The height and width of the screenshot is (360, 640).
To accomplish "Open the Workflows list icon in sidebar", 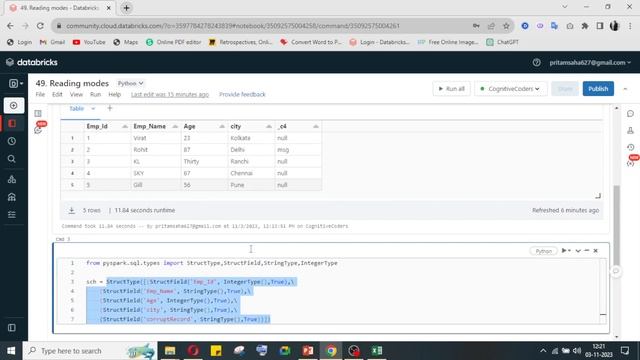I will coord(12,214).
